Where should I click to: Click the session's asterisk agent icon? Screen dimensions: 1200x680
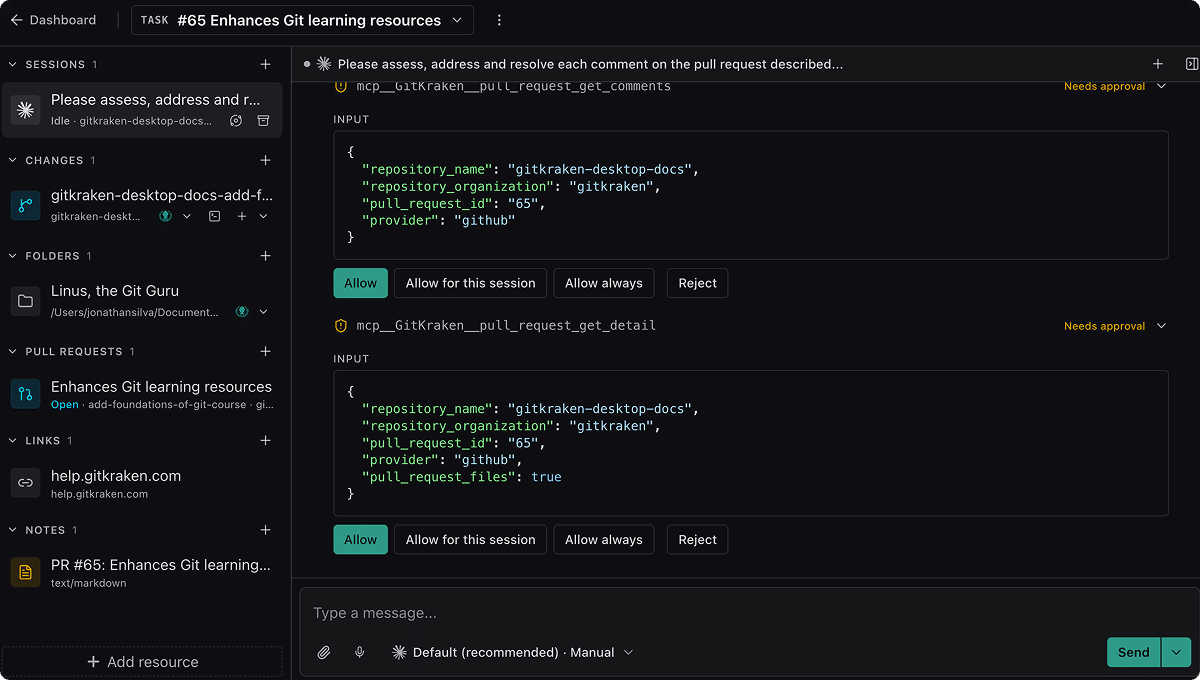click(25, 109)
